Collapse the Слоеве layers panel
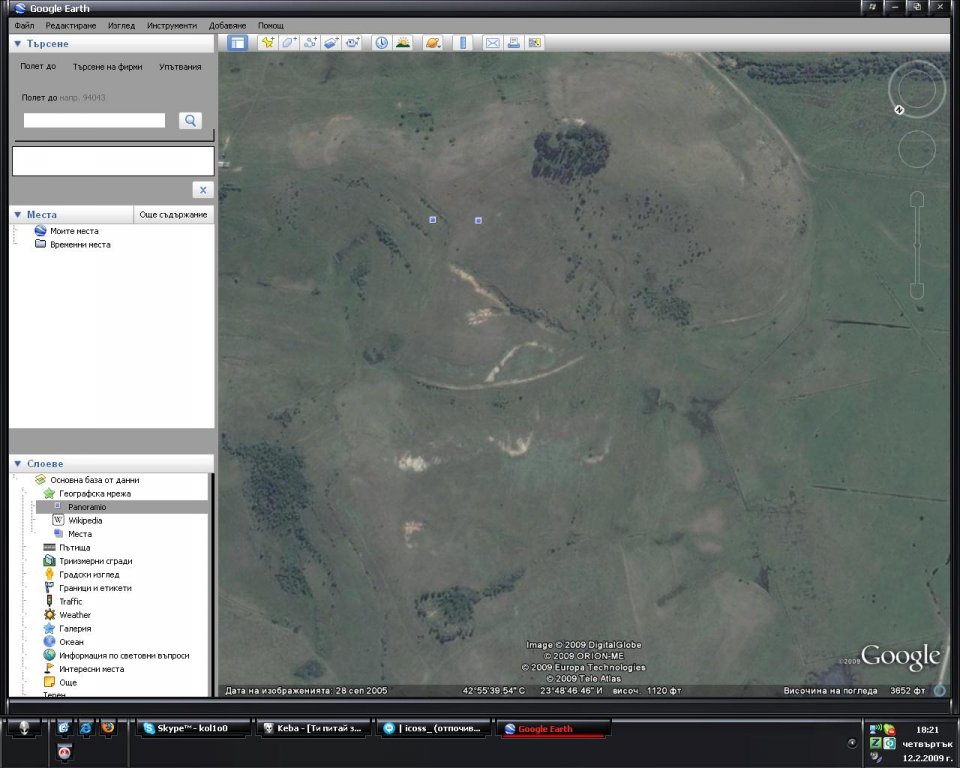960x768 pixels. pos(17,464)
